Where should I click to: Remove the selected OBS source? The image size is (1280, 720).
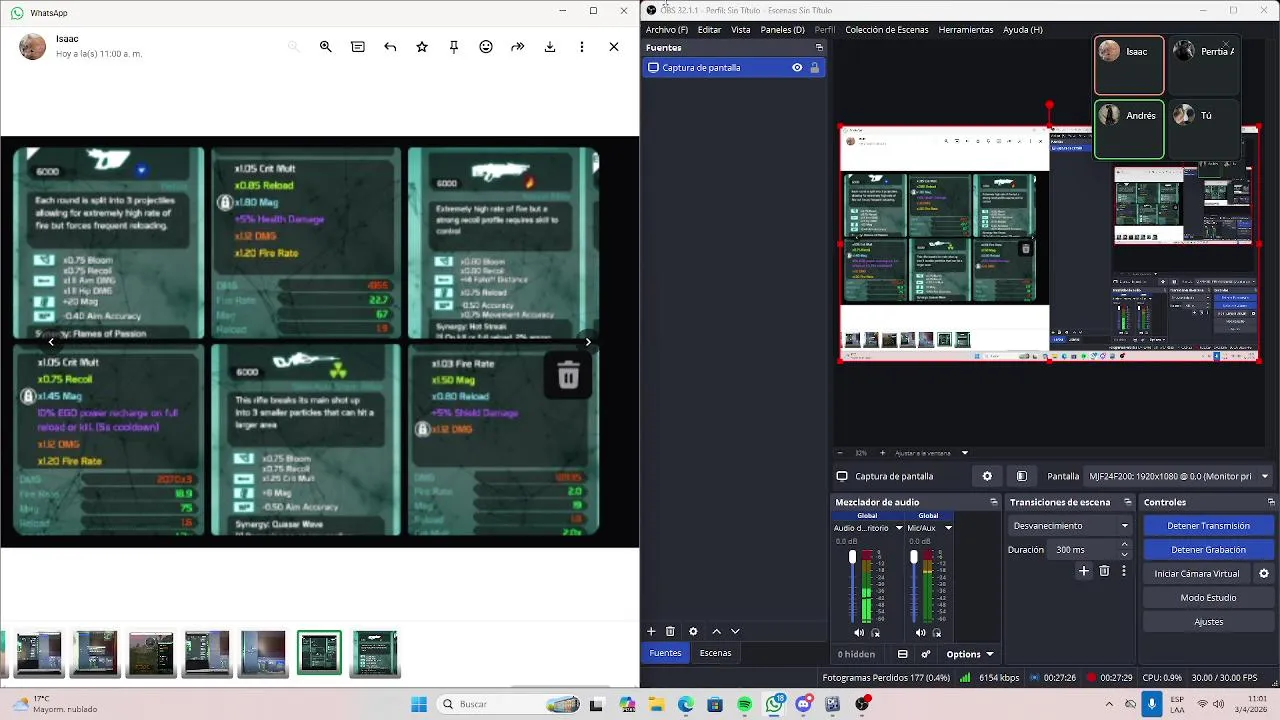pos(670,632)
